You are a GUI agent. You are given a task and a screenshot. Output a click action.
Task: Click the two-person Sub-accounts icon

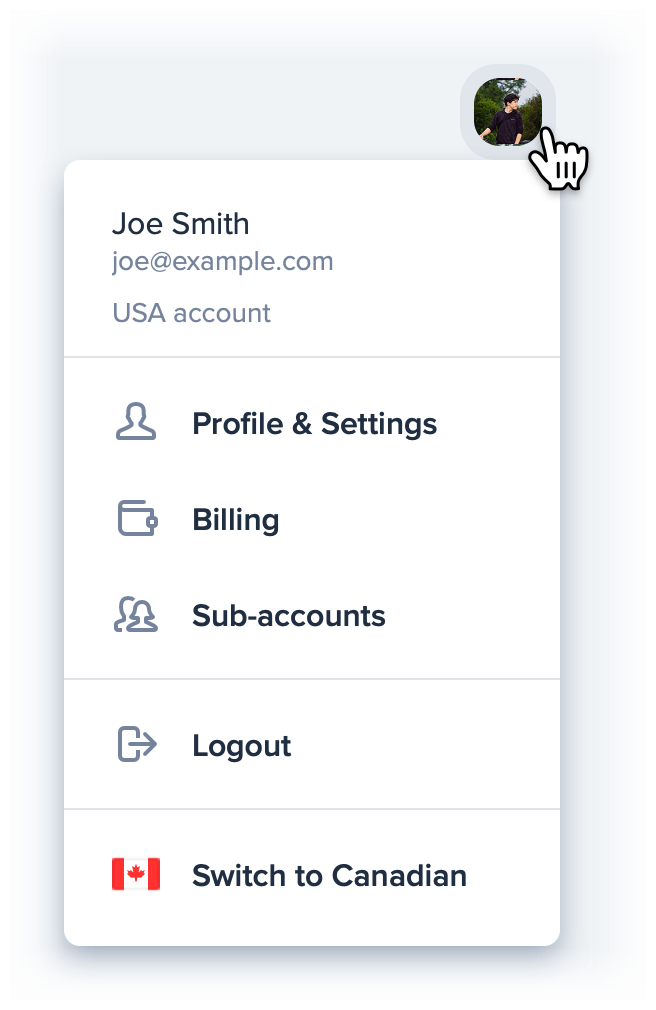pos(135,615)
